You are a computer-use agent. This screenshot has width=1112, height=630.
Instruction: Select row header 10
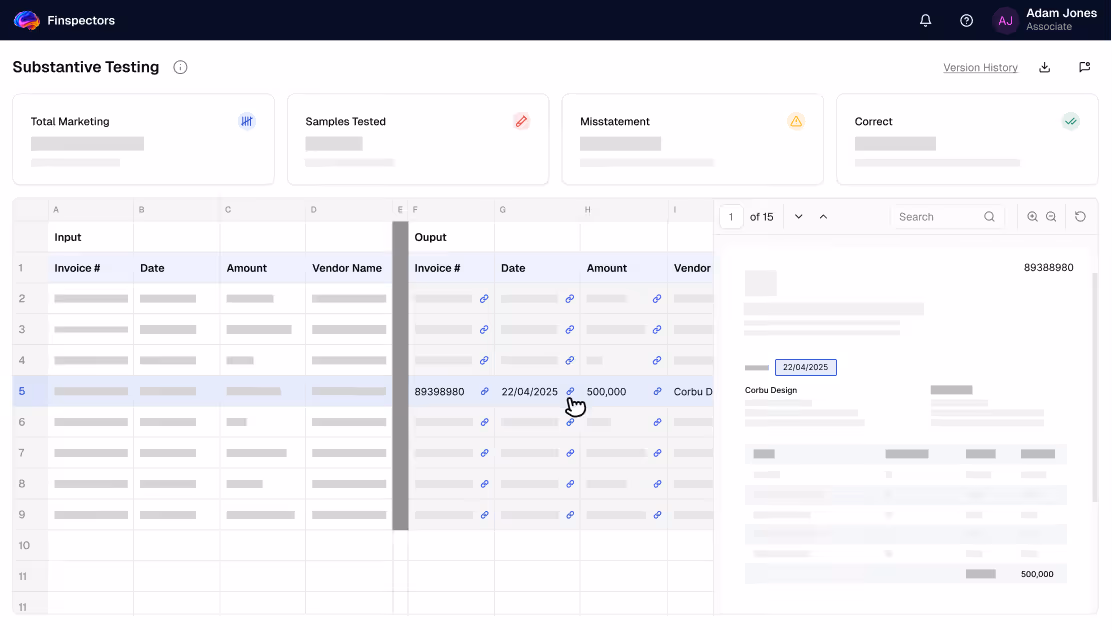[x=30, y=546]
